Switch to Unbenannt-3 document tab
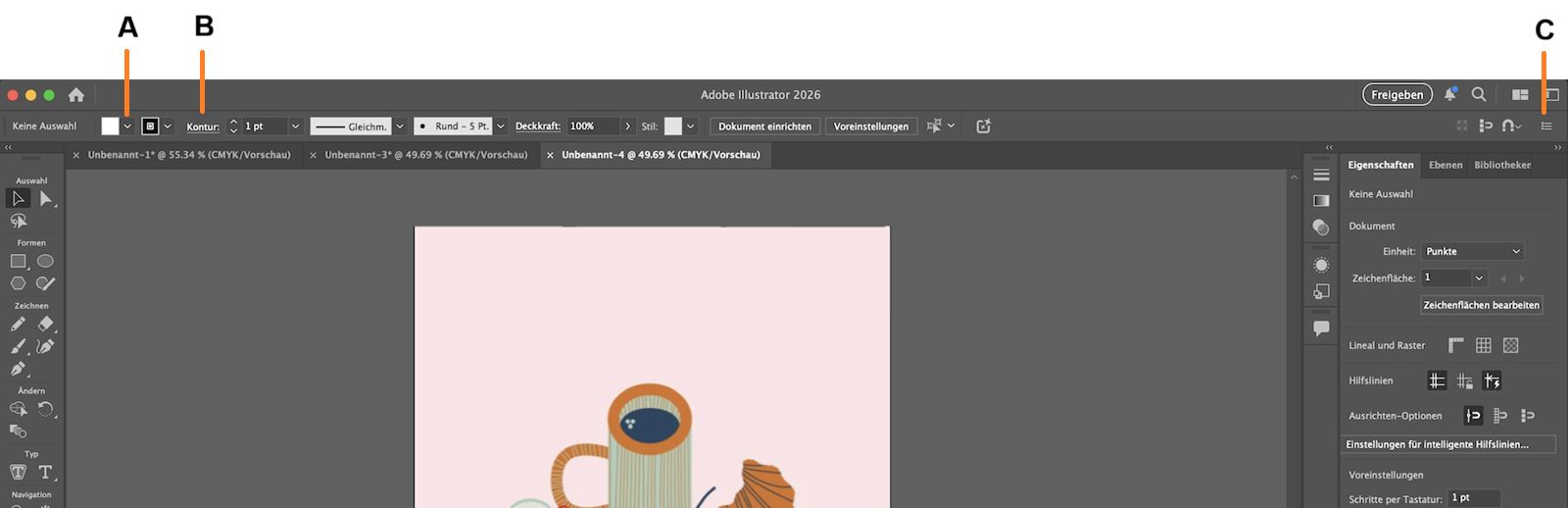Image resolution: width=1568 pixels, height=508 pixels. click(425, 155)
